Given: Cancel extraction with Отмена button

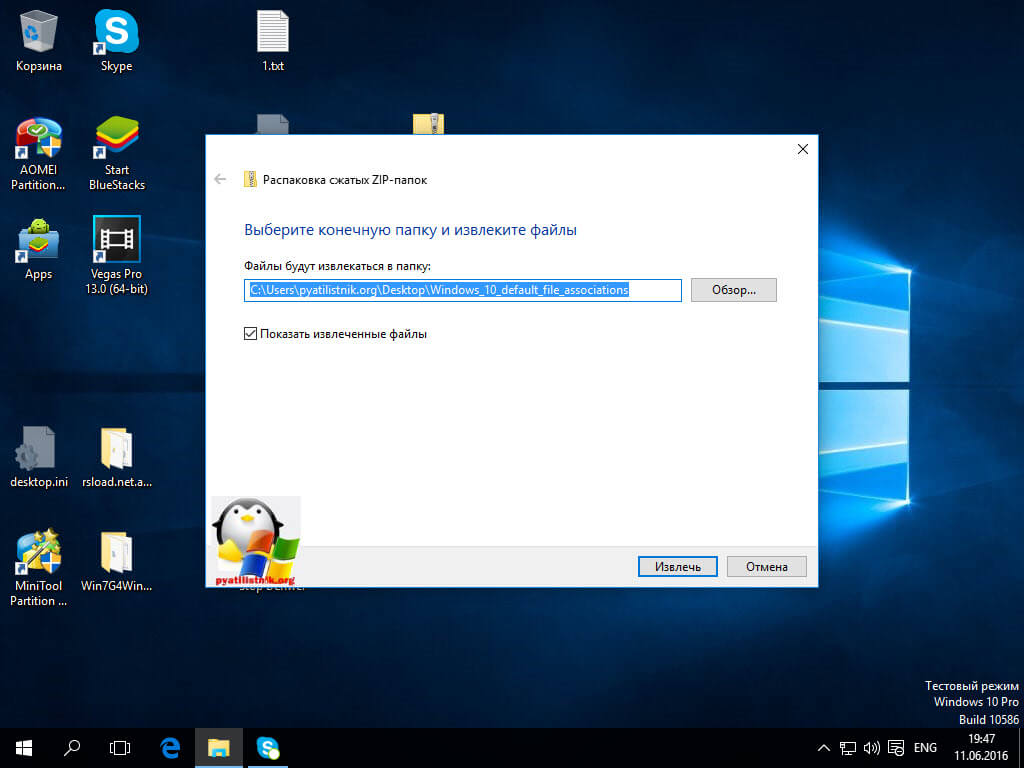Looking at the screenshot, I should click(766, 567).
